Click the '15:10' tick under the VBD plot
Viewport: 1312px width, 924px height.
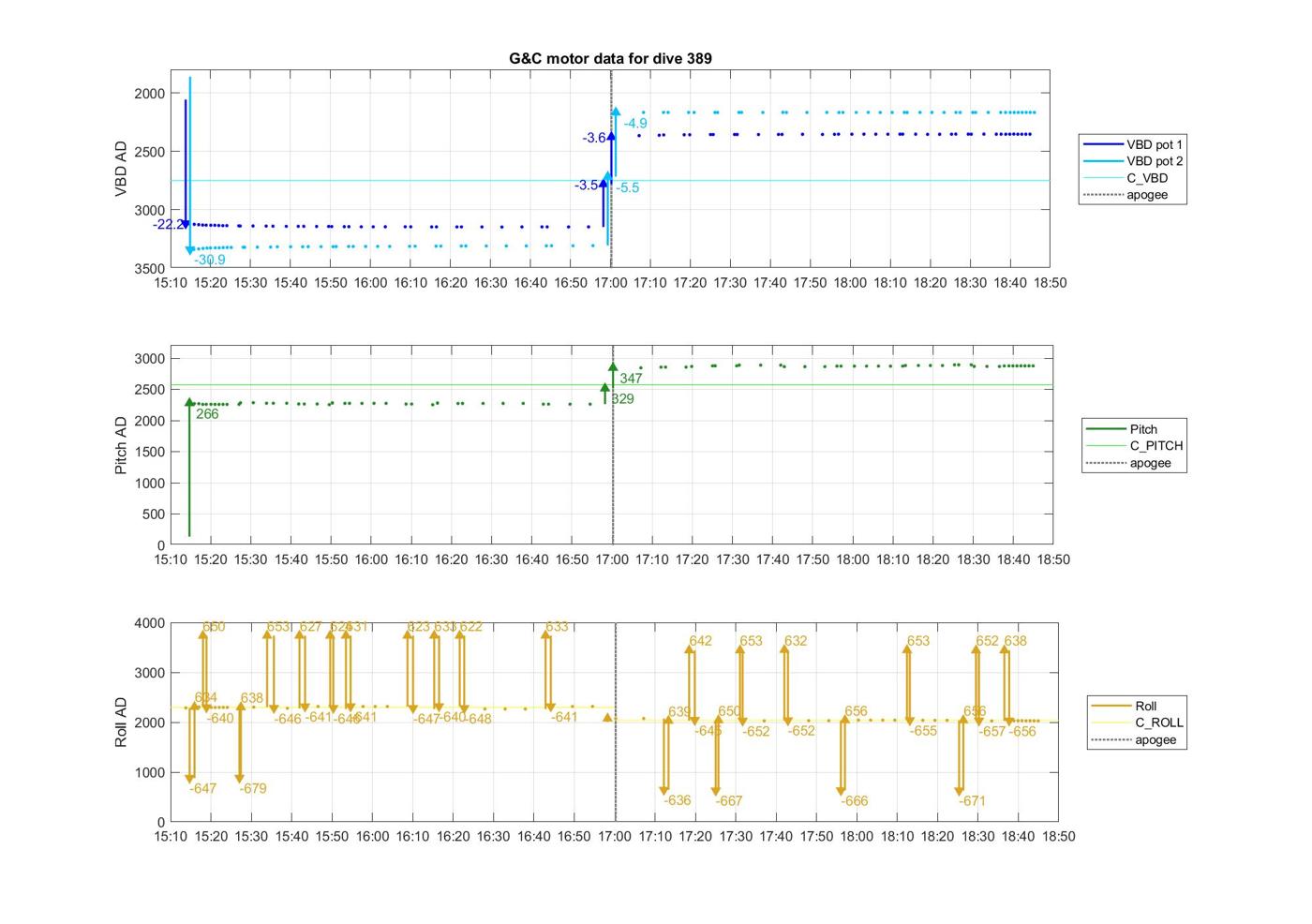pyautogui.click(x=171, y=283)
